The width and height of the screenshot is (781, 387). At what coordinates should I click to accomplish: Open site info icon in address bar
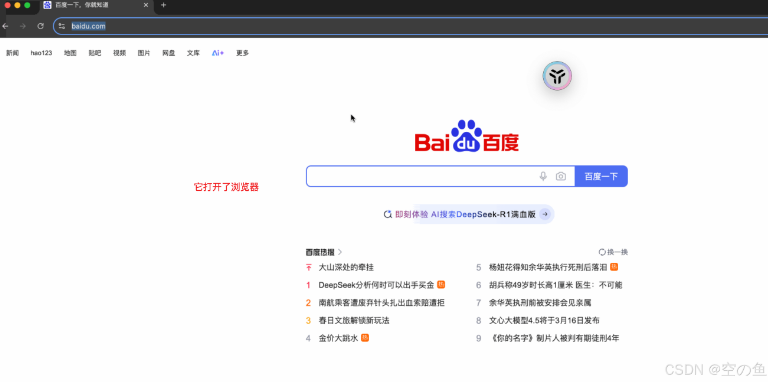pyautogui.click(x=62, y=26)
